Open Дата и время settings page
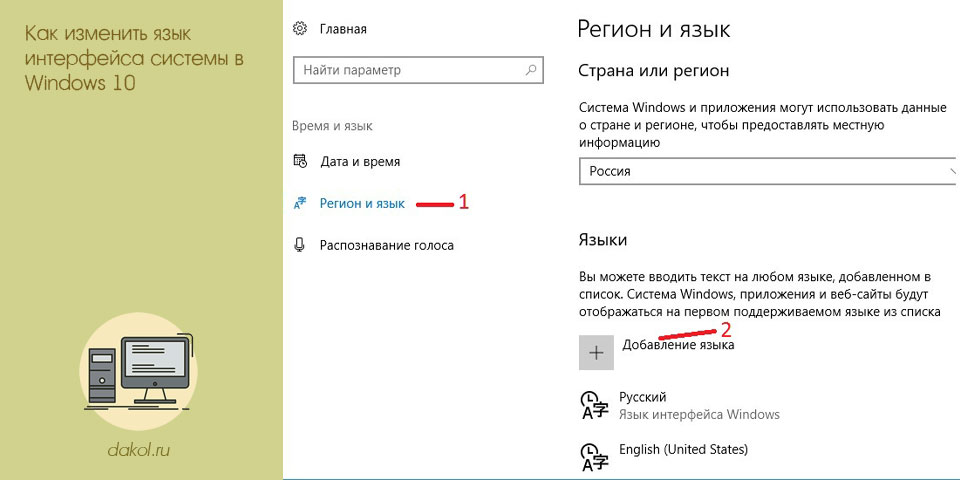Image resolution: width=960 pixels, height=480 pixels. click(360, 162)
